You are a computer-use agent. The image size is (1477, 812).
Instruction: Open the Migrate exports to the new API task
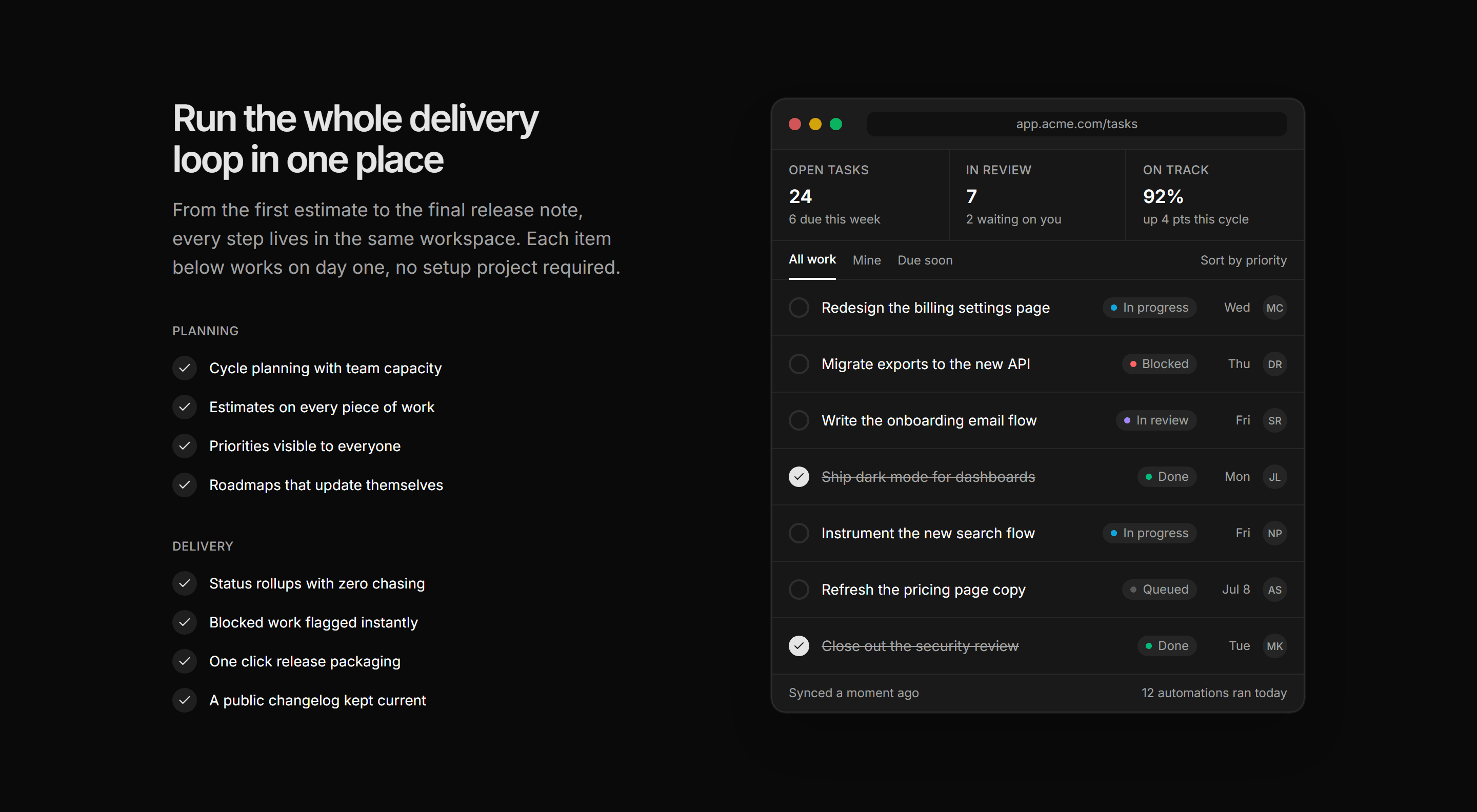point(925,364)
